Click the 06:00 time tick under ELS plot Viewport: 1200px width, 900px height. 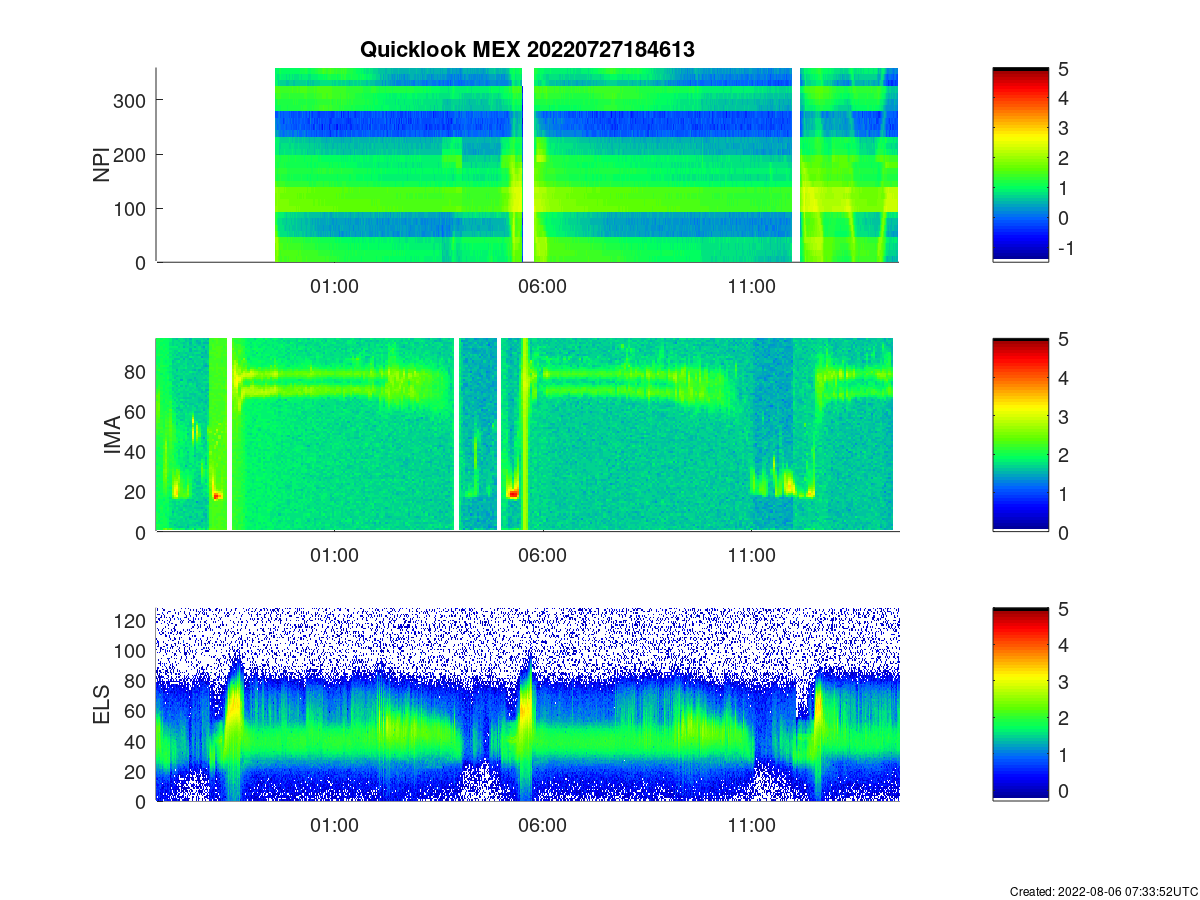(543, 826)
